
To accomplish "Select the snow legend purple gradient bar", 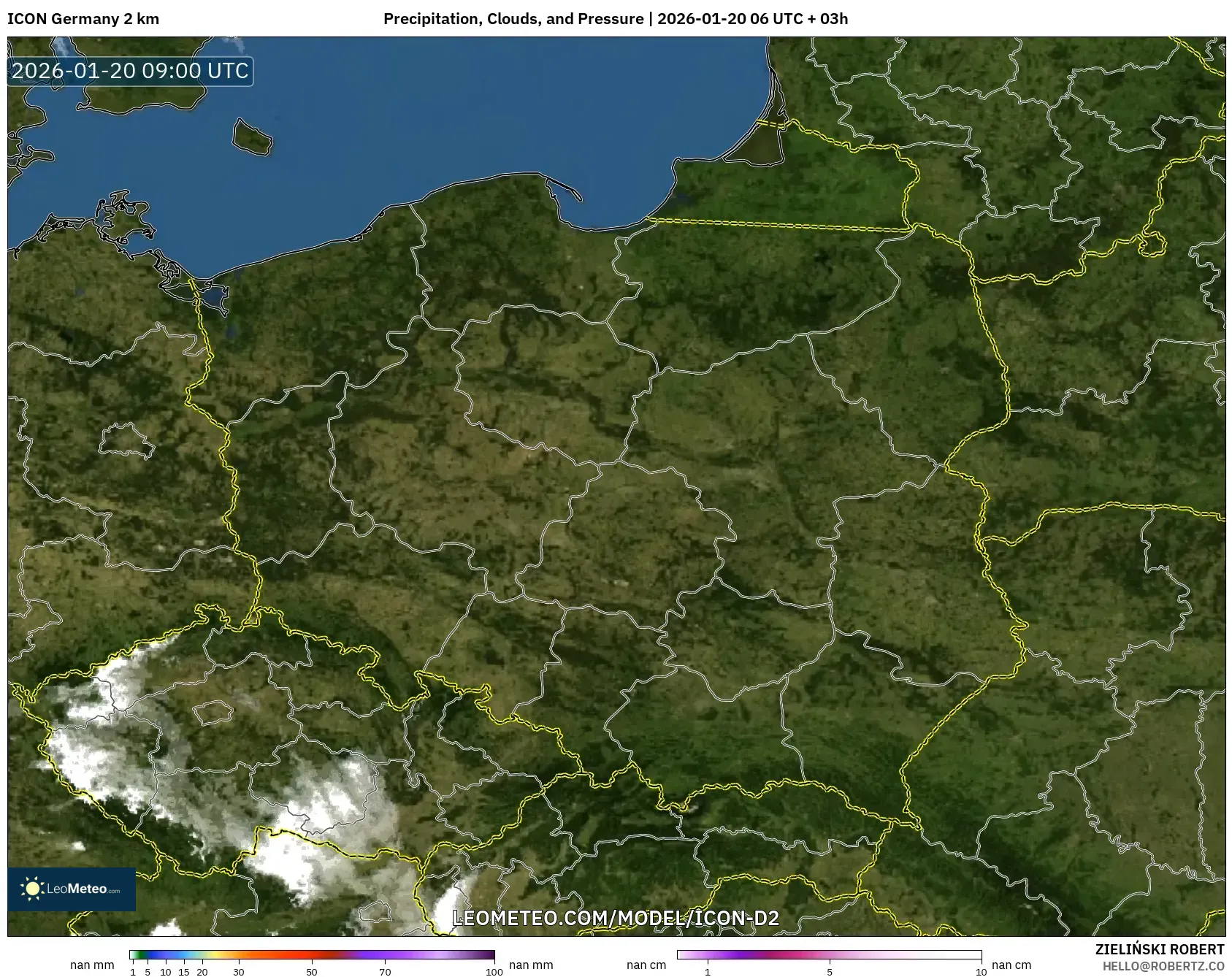I will click(x=829, y=953).
